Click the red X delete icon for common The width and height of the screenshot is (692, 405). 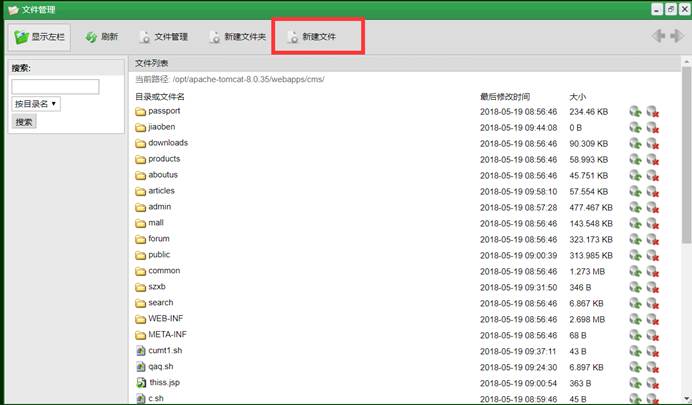tap(653, 271)
